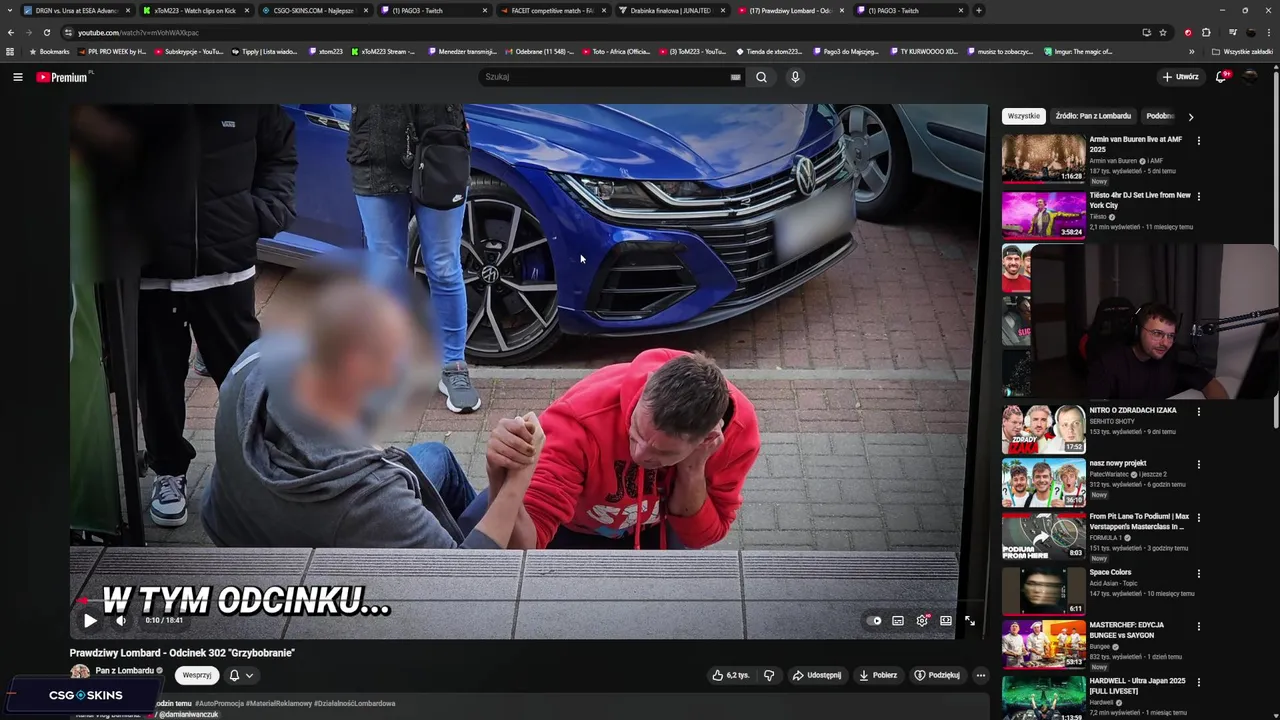Open more actions three-dot menu under video
Viewport: 1280px width, 720px height.
point(980,675)
